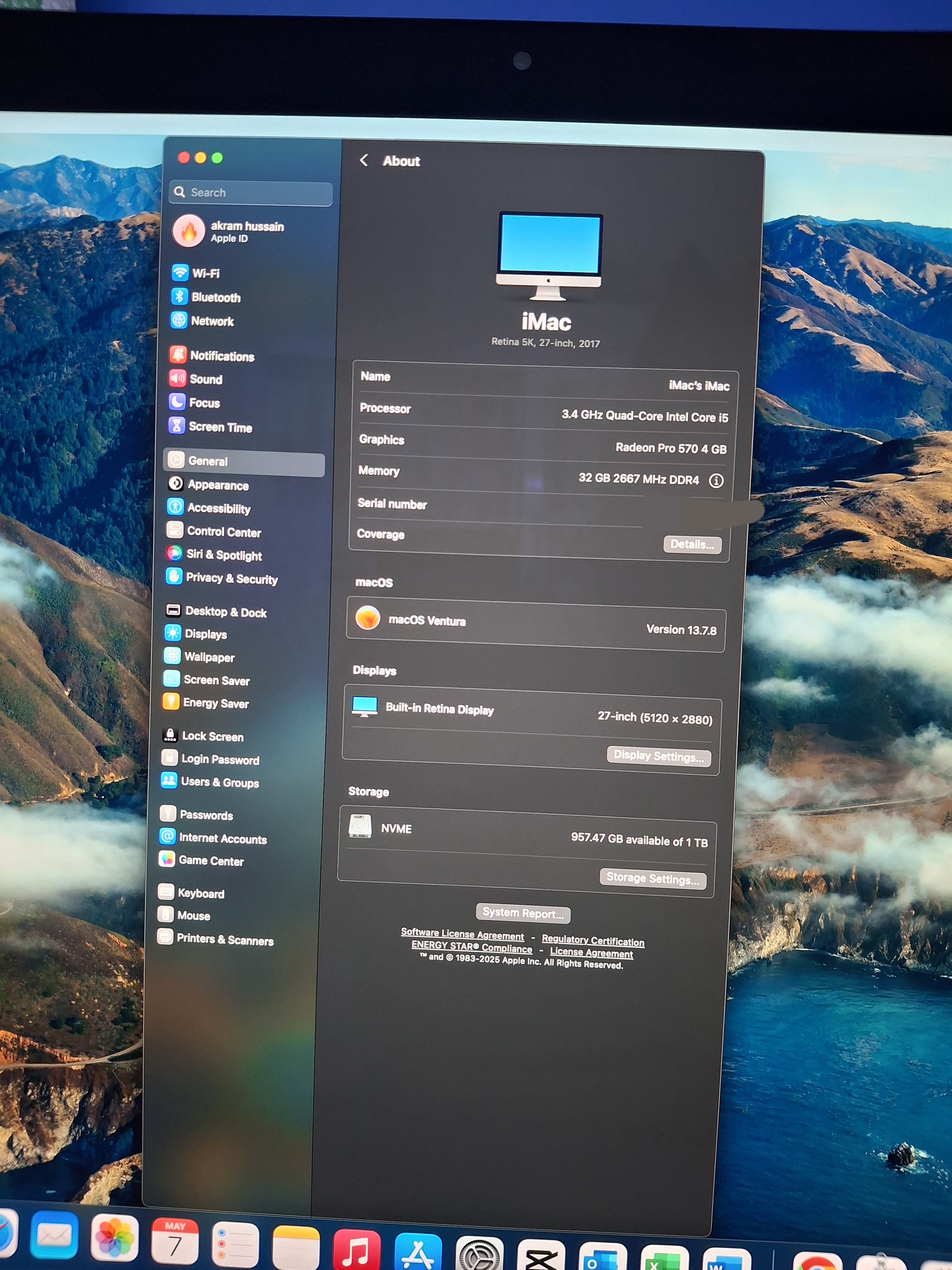952x1270 pixels.
Task: Open Siri & Spotlight settings
Action: 213,555
